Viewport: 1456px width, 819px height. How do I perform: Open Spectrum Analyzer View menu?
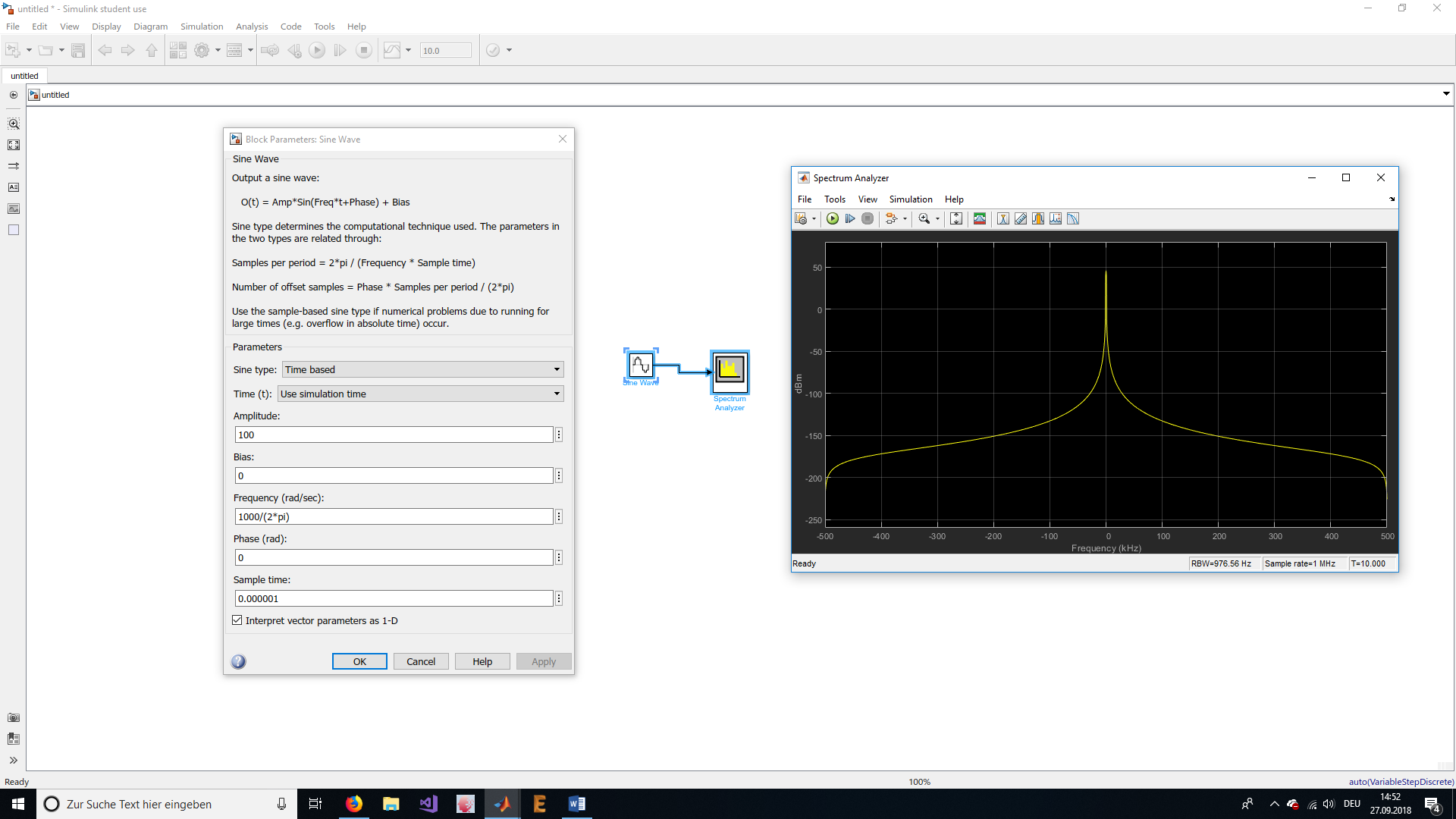click(x=868, y=199)
